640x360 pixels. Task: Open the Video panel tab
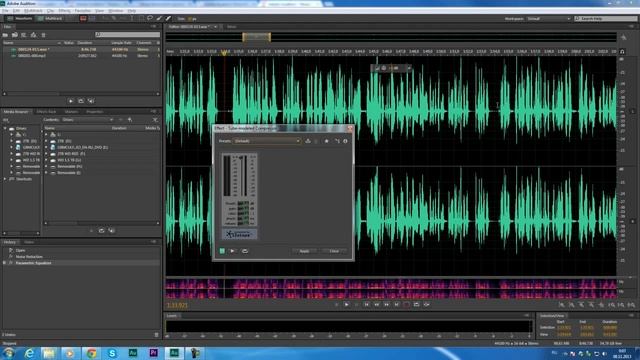pyautogui.click(x=29, y=242)
